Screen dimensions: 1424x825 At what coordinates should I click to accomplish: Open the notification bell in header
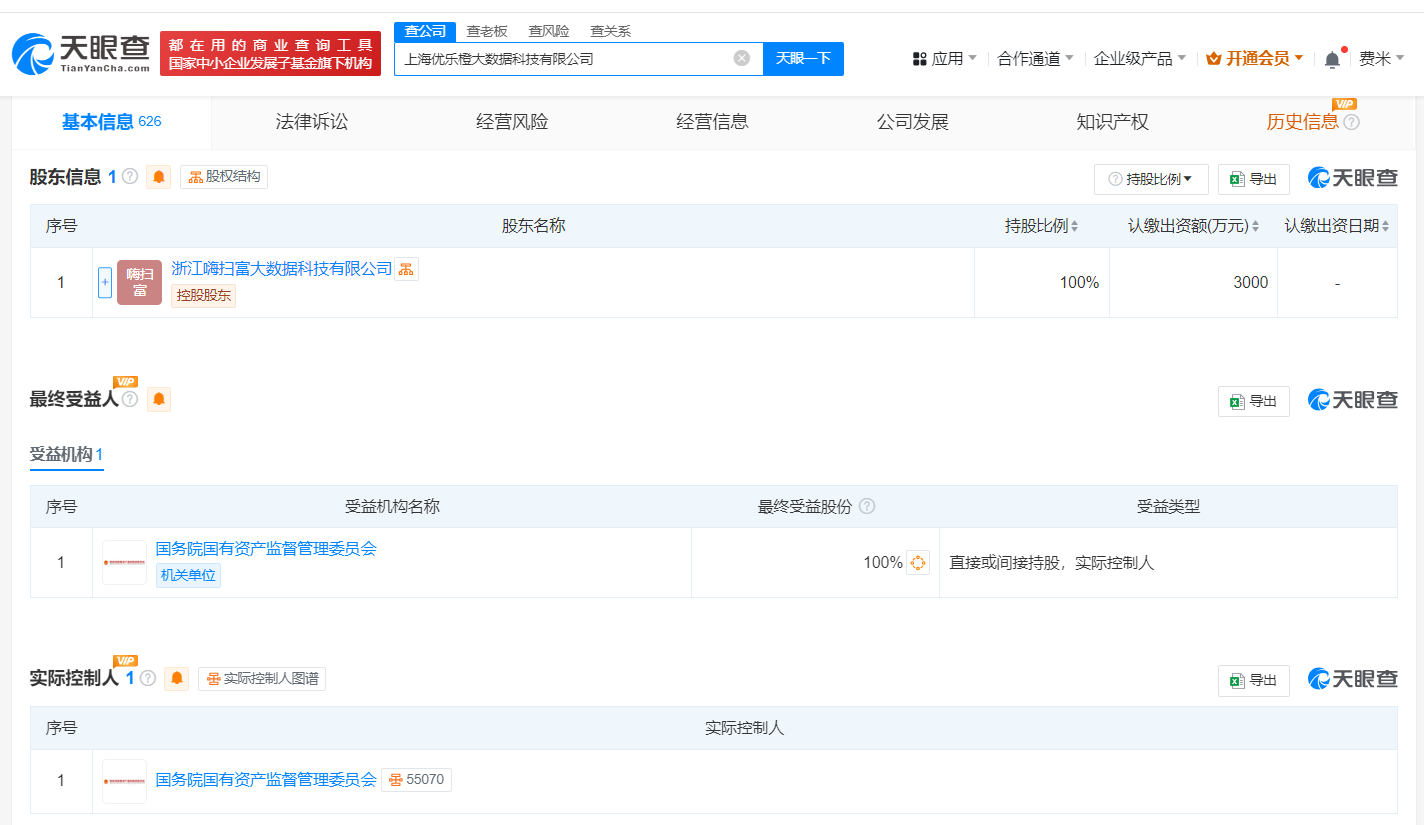click(x=1332, y=59)
